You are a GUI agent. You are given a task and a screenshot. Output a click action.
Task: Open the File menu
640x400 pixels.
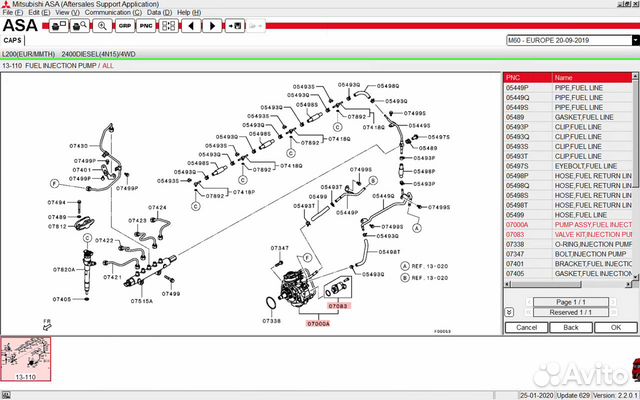8,12
